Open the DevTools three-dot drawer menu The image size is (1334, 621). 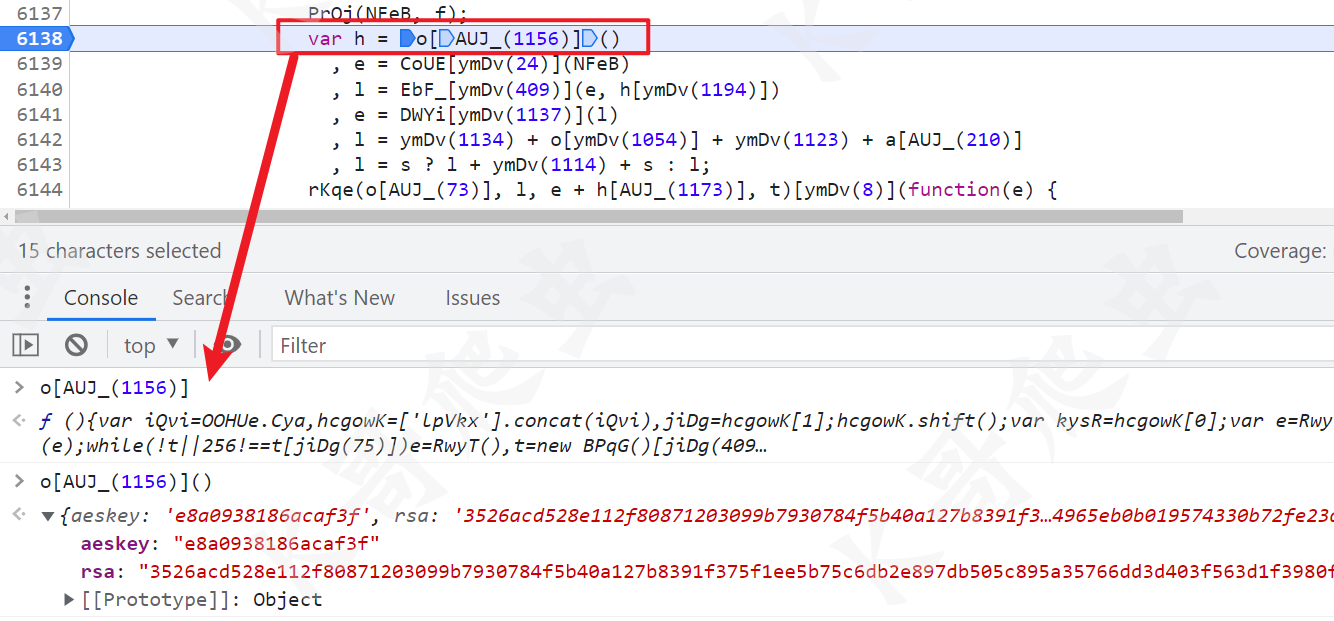click(27, 297)
